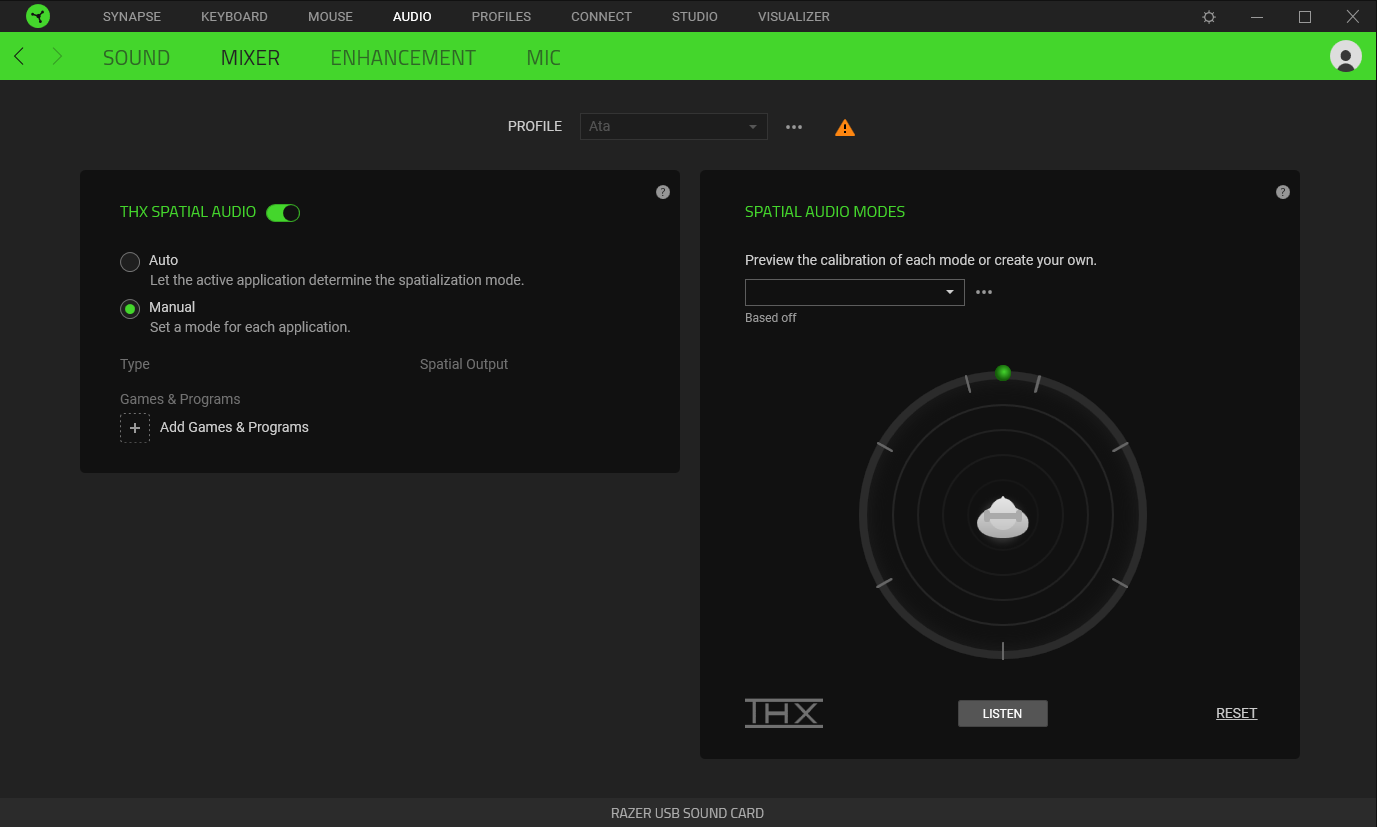Expand the spatial audio mode dropdown
This screenshot has height=827, width=1377.
[855, 292]
